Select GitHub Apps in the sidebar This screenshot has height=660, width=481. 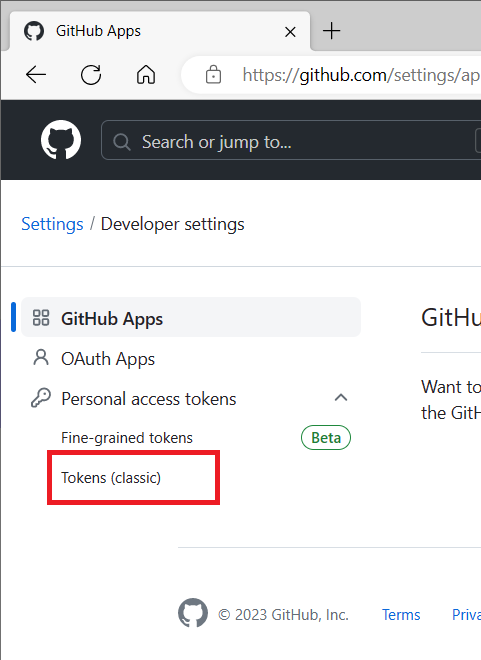[191, 317]
